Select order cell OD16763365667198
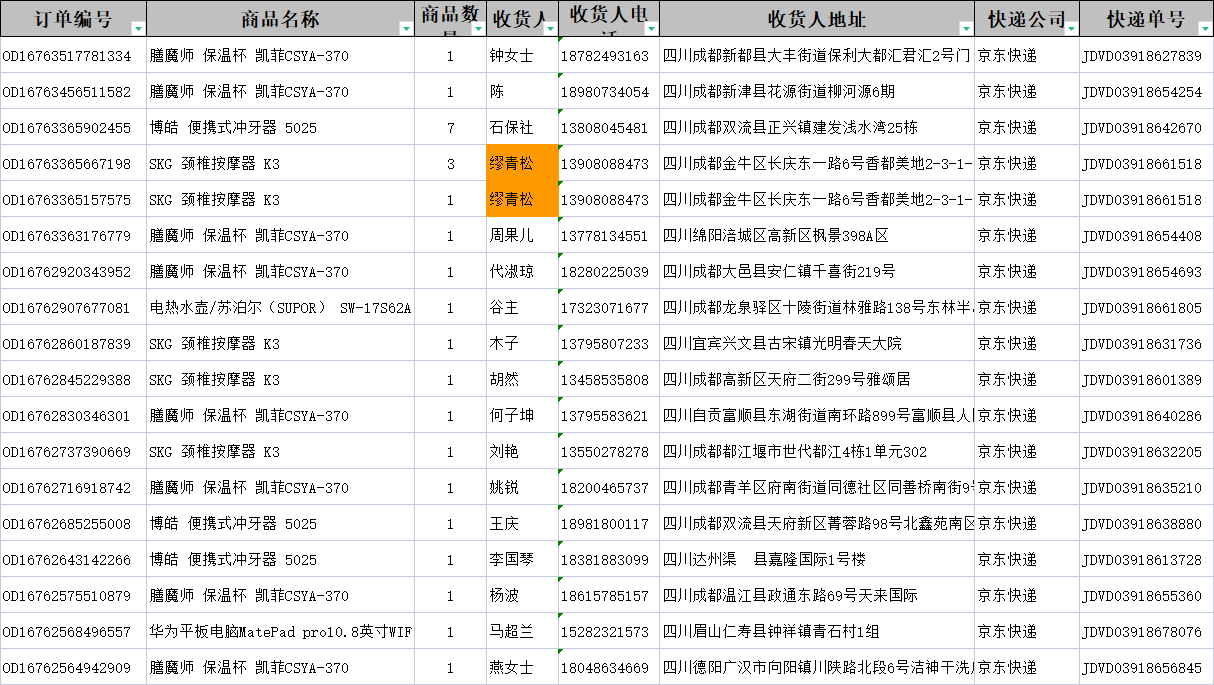The width and height of the screenshot is (1214, 685). 73,163
